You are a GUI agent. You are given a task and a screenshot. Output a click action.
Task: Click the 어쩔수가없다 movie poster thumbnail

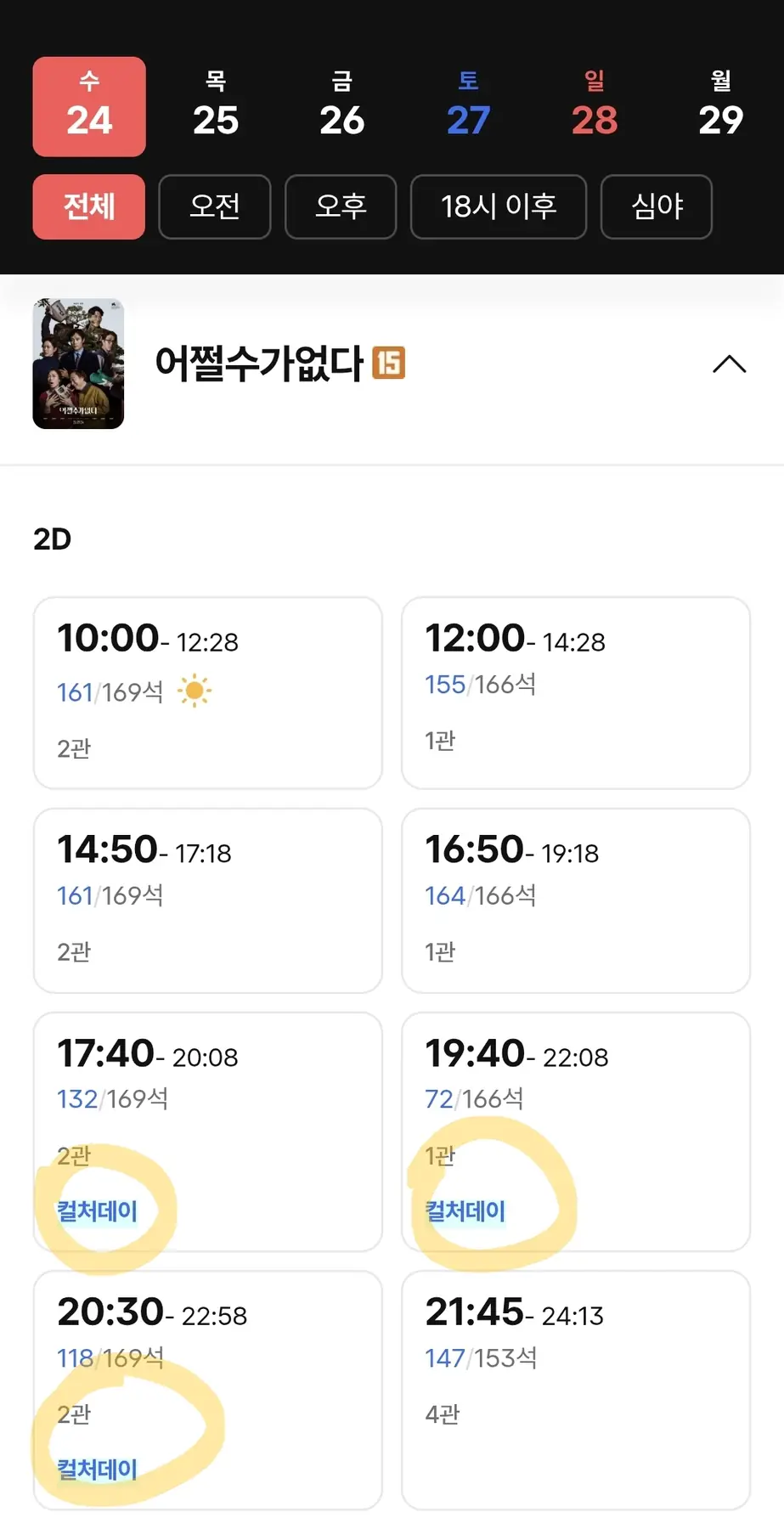pyautogui.click(x=78, y=364)
